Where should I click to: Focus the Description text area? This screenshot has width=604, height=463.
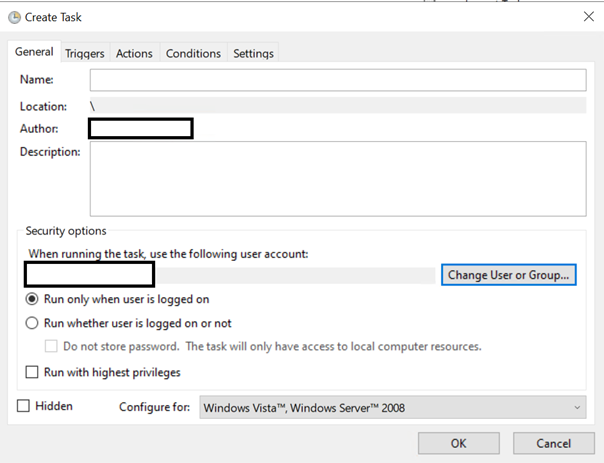tap(337, 178)
